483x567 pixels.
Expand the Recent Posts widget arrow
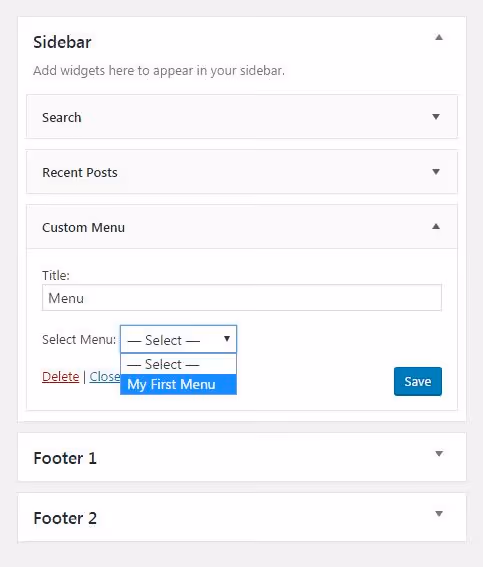point(436,172)
